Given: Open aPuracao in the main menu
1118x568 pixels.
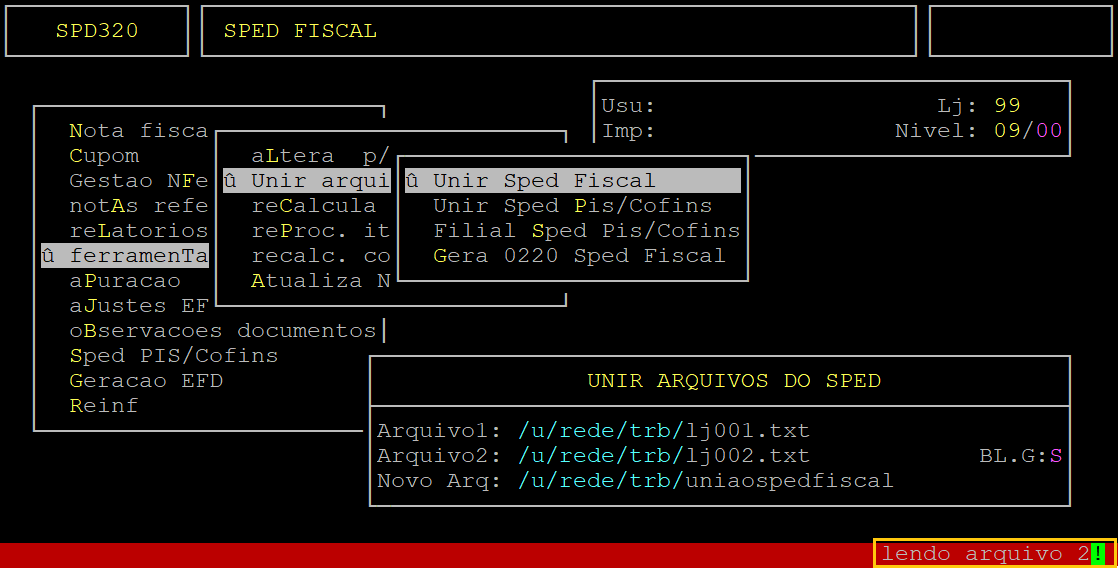Looking at the screenshot, I should click(125, 281).
